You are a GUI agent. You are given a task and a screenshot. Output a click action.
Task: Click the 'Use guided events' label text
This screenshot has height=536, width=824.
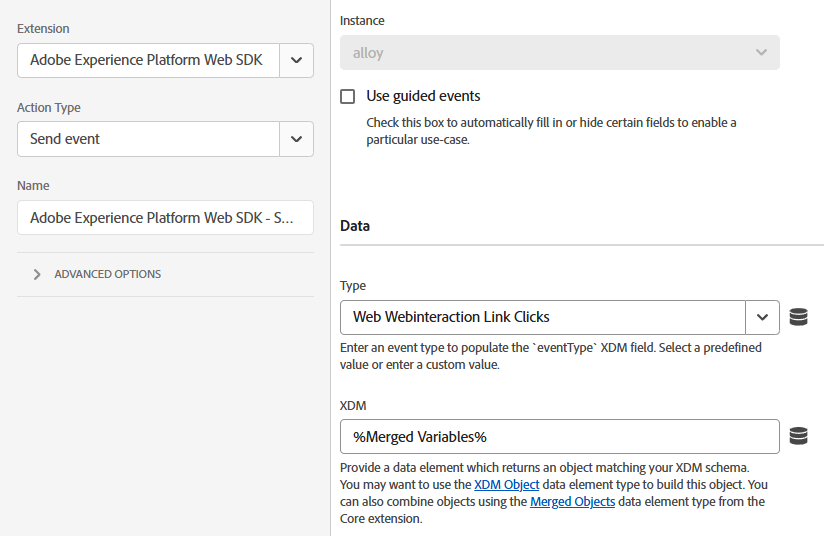click(423, 96)
